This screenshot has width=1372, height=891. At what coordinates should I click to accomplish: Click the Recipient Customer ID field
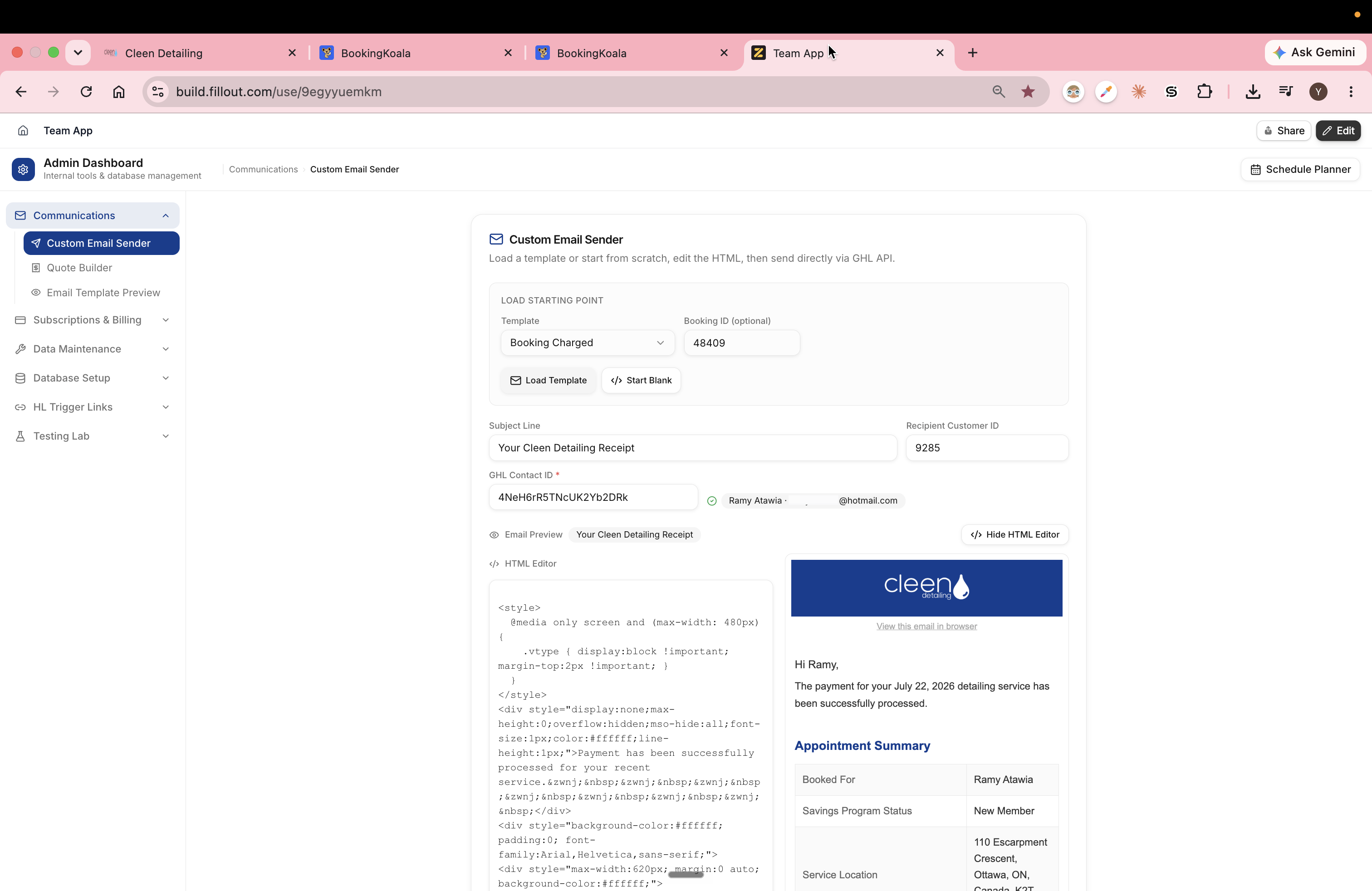[987, 448]
